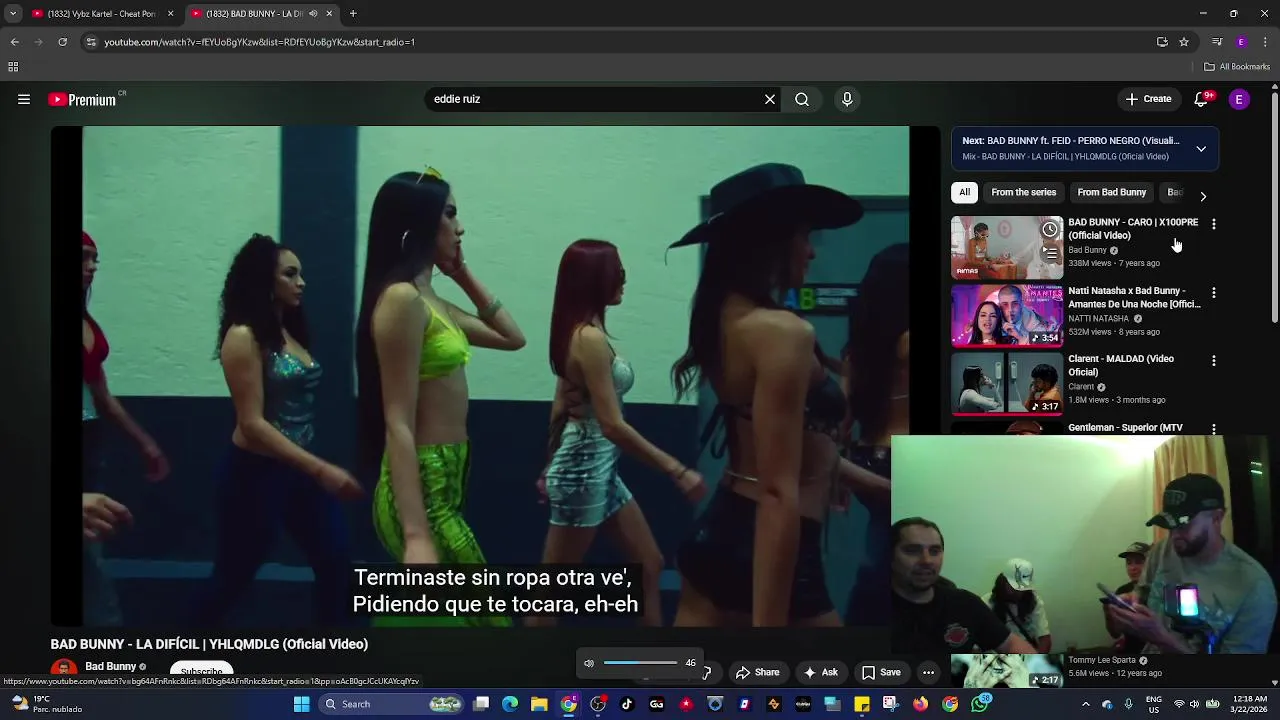Open a new browser tab

[353, 14]
